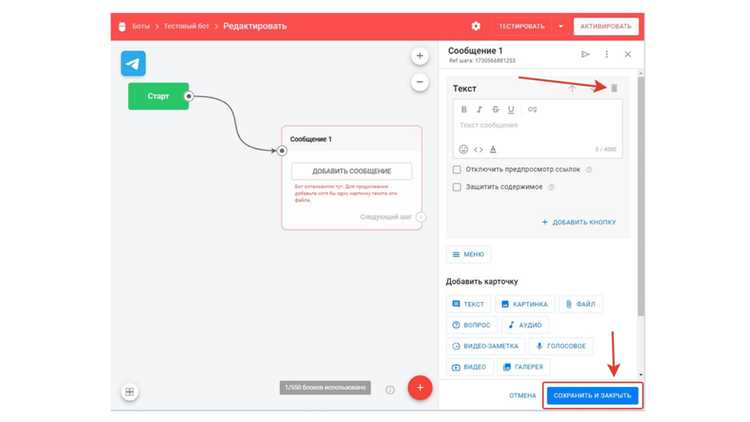The image size is (750, 422).
Task: Open the canvas grid layout button
Action: (x=130, y=392)
